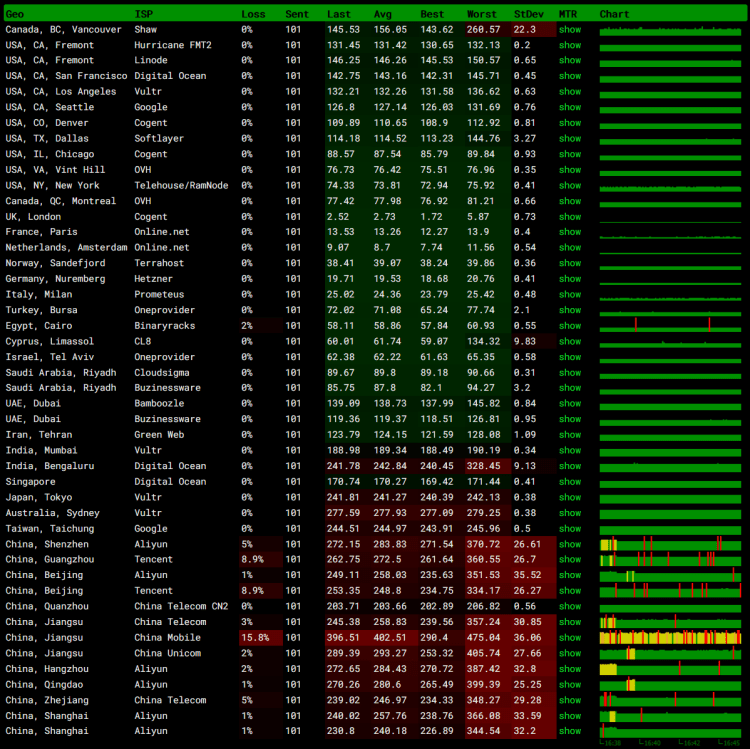This screenshot has width=750, height=749.
Task: Click the chart for China Mobile Jiangsu
Action: 669,638
